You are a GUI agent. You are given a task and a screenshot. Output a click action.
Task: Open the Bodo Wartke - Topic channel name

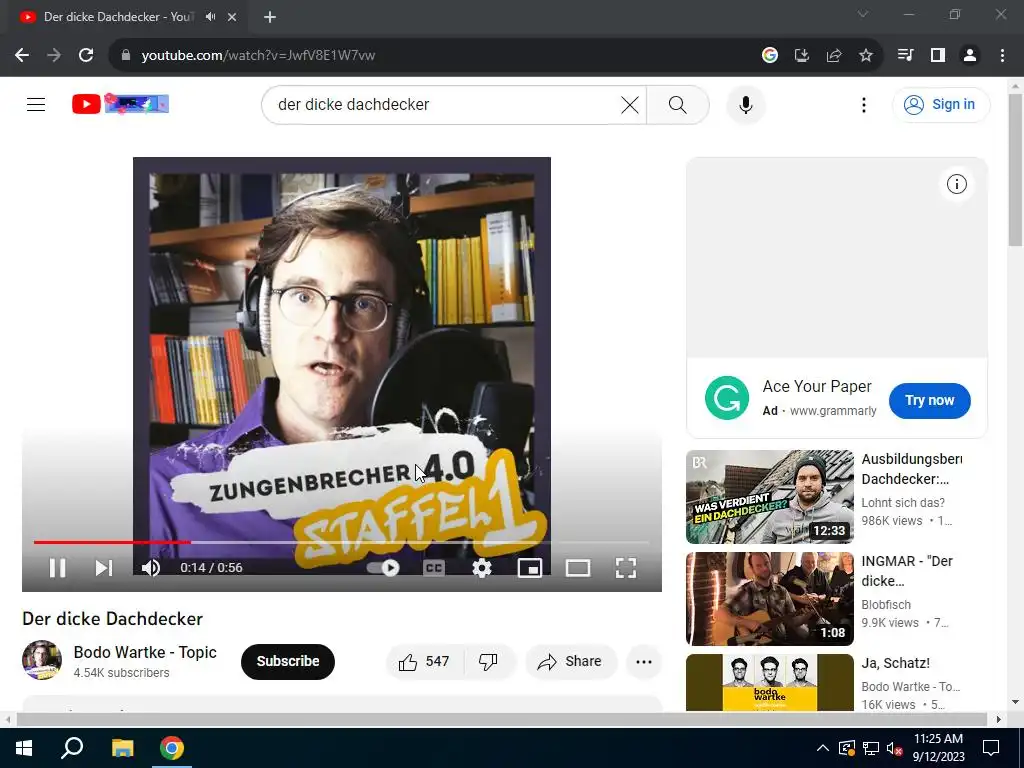(x=145, y=652)
